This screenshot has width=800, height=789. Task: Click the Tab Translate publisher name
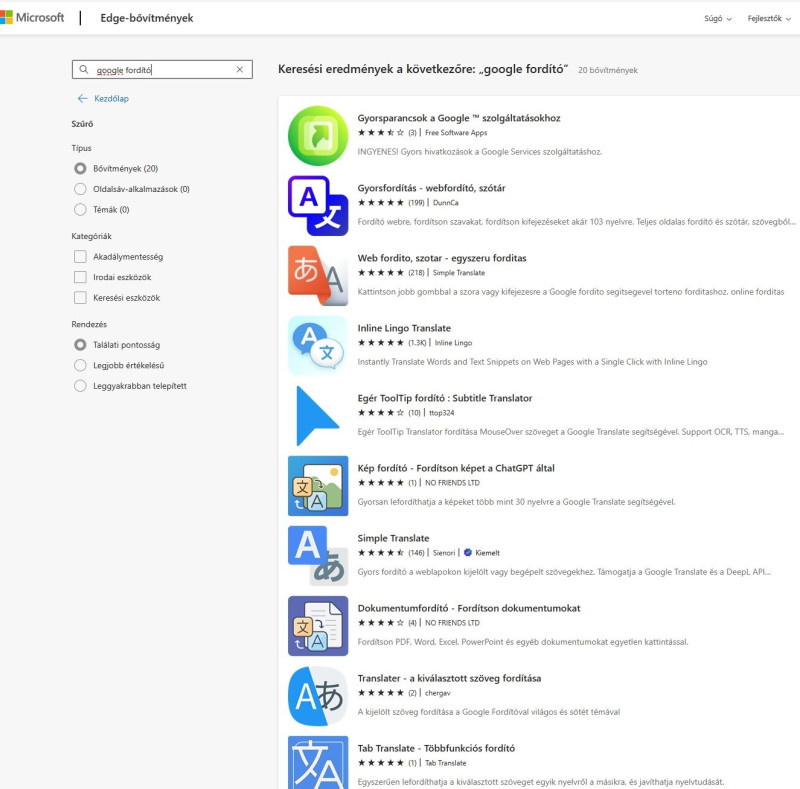point(445,763)
